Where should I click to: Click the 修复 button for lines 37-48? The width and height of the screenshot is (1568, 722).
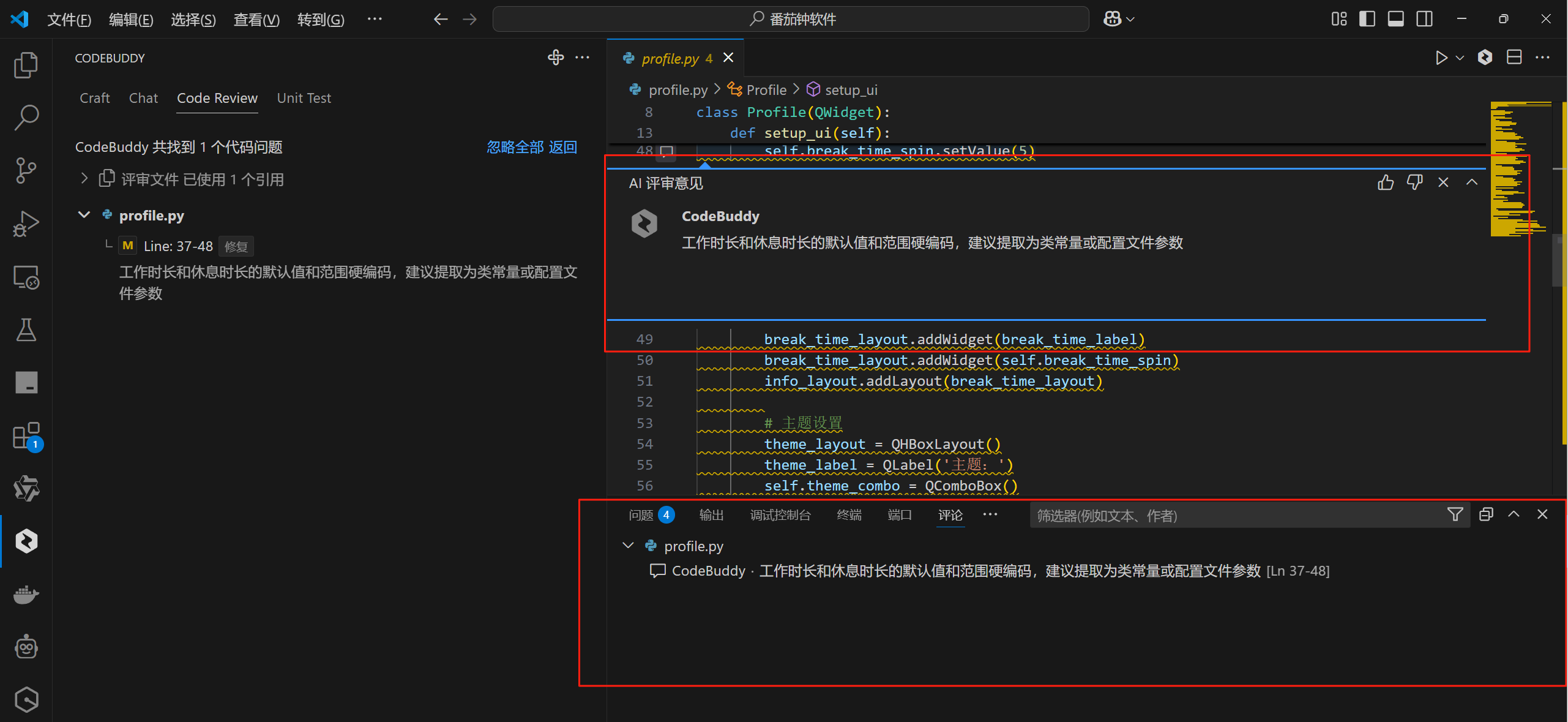click(x=236, y=246)
